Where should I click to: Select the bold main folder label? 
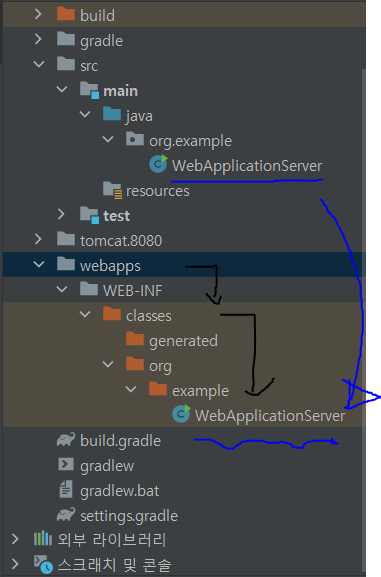point(120,91)
